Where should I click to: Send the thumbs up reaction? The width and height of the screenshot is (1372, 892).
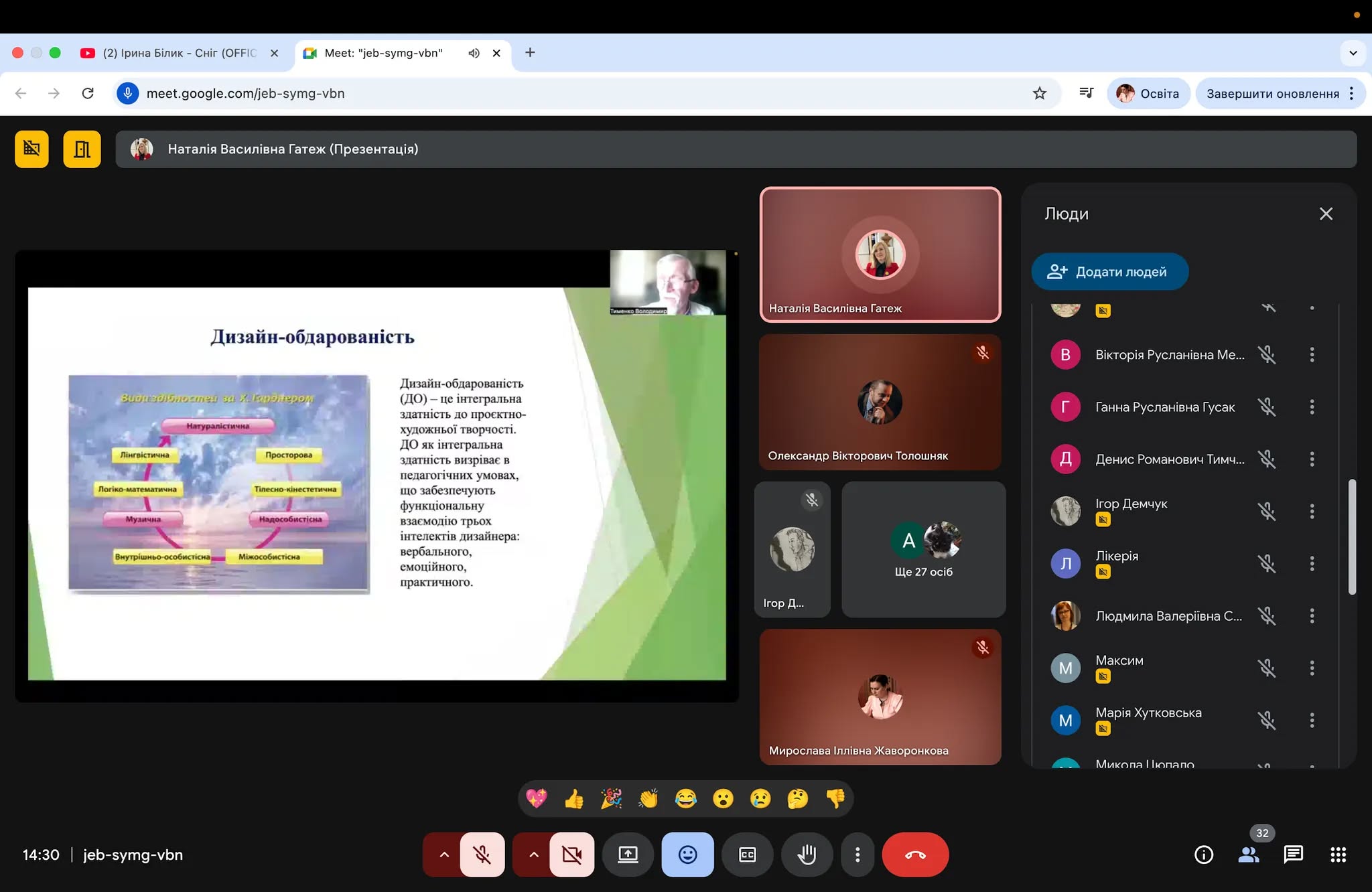coord(574,798)
